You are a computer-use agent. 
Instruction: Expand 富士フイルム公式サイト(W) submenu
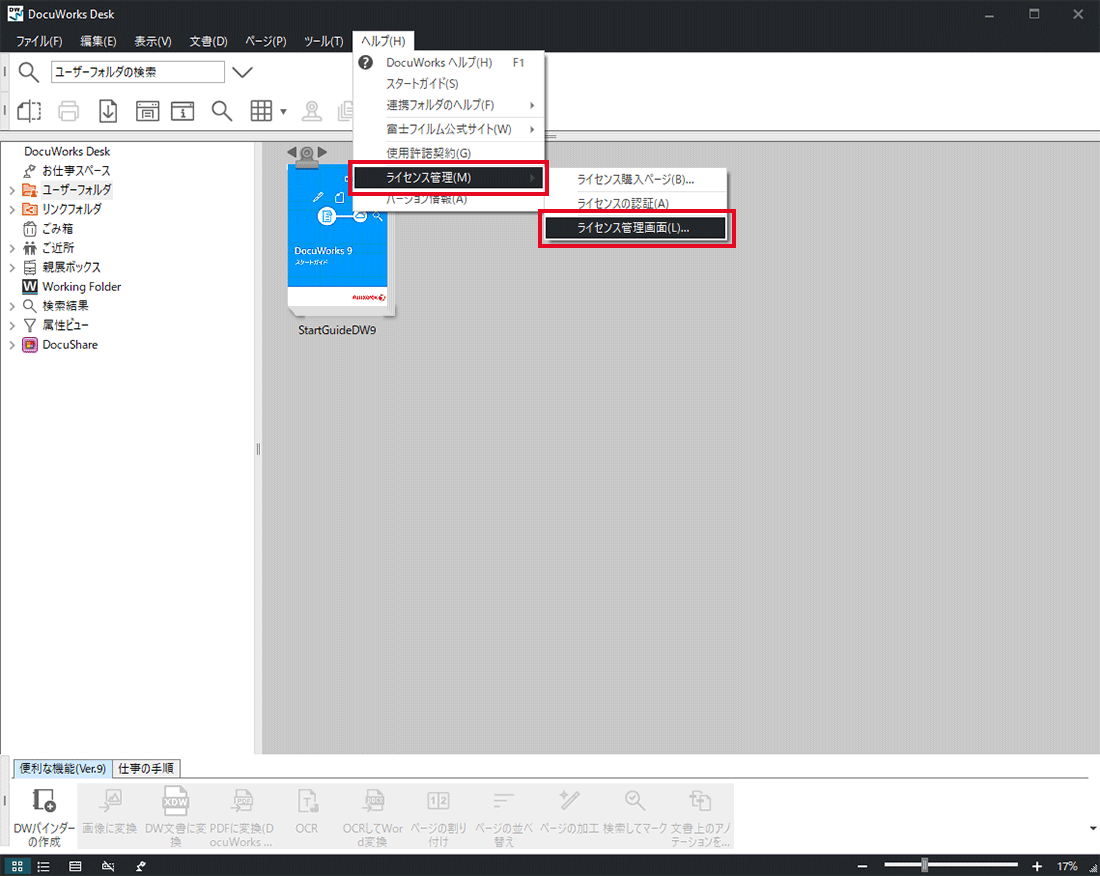point(449,129)
